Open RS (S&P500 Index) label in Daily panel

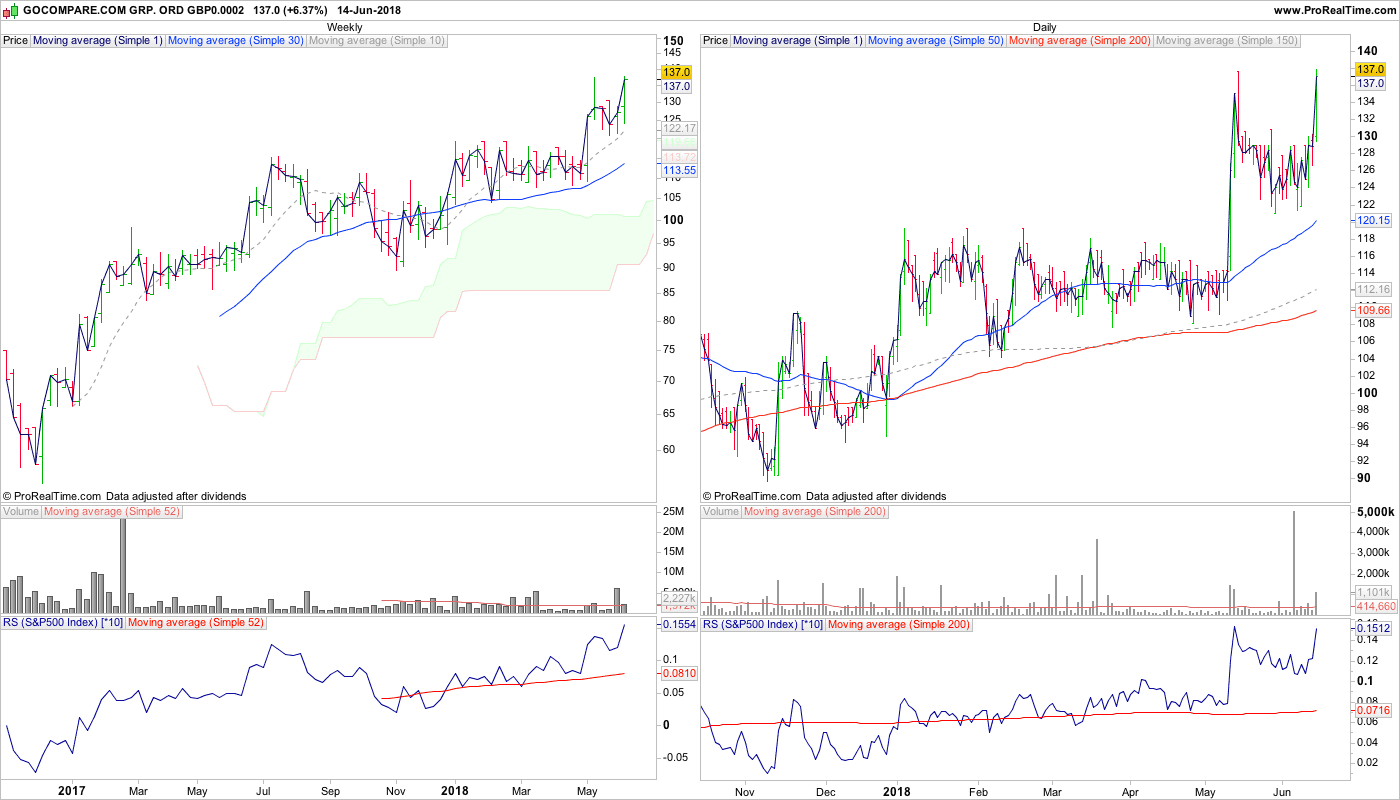click(x=764, y=624)
